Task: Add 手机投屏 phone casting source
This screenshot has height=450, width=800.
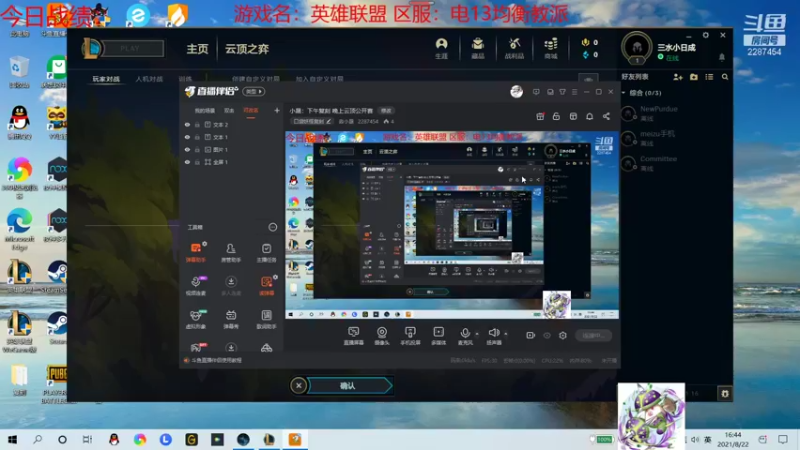Action: [x=410, y=336]
